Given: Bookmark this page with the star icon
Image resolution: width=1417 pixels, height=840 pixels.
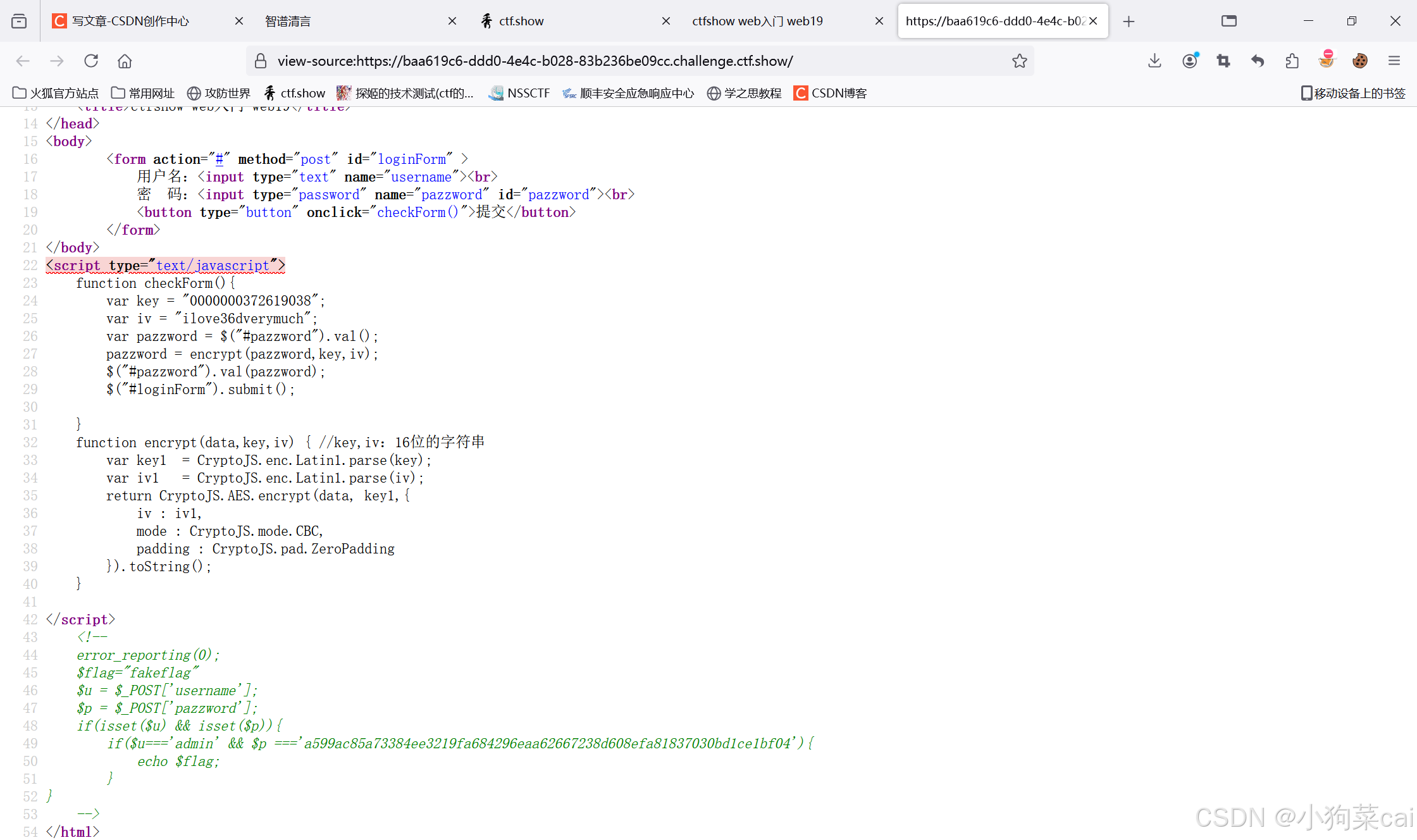Looking at the screenshot, I should pyautogui.click(x=1019, y=61).
